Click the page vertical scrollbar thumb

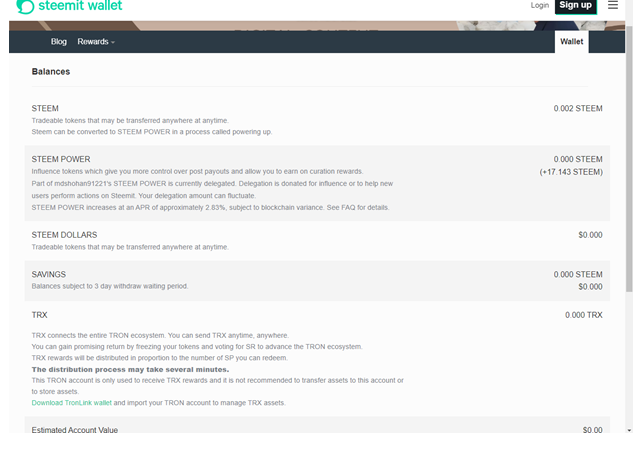[x=629, y=157]
